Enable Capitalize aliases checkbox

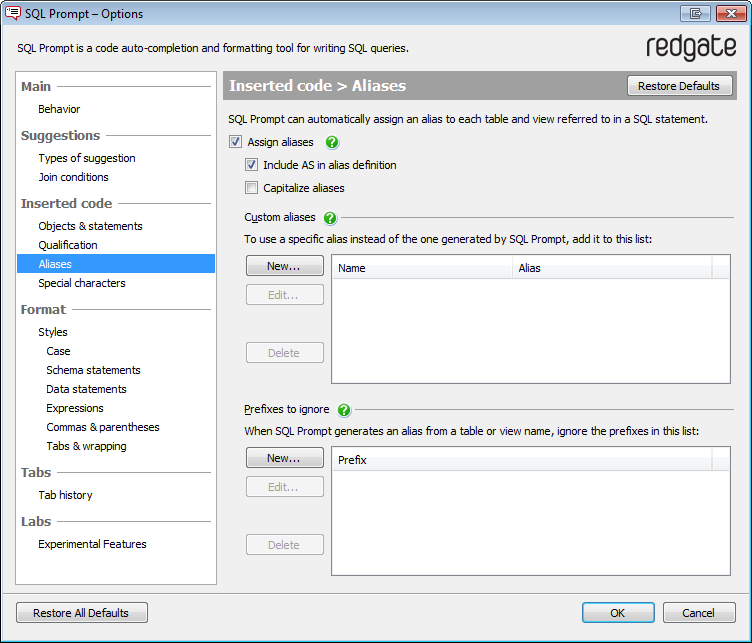pos(252,188)
